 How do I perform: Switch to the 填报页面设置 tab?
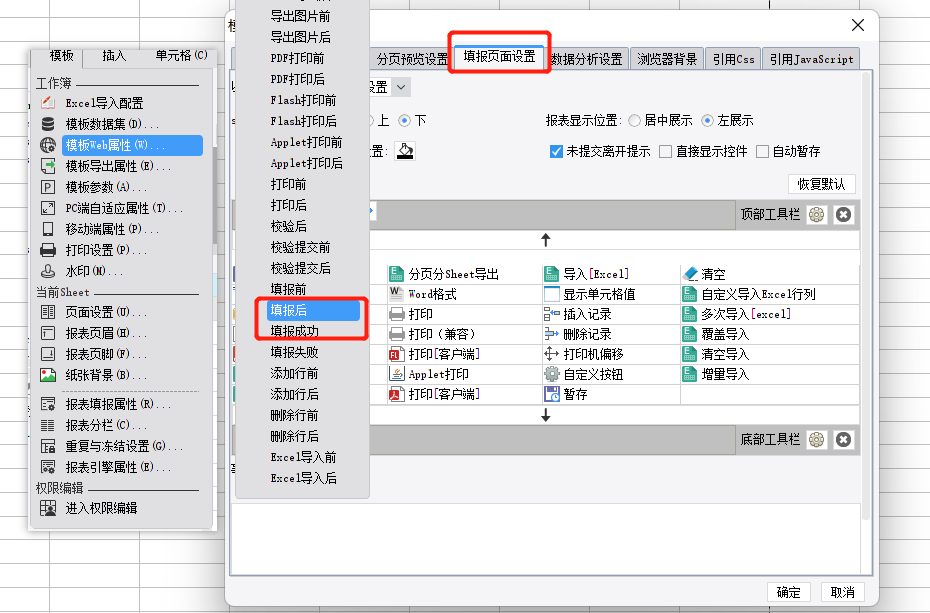[x=499, y=57]
